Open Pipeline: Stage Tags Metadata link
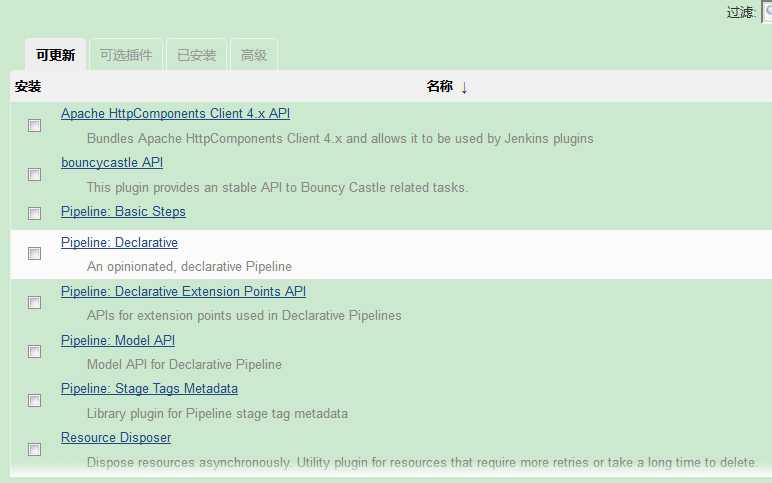 [149, 389]
